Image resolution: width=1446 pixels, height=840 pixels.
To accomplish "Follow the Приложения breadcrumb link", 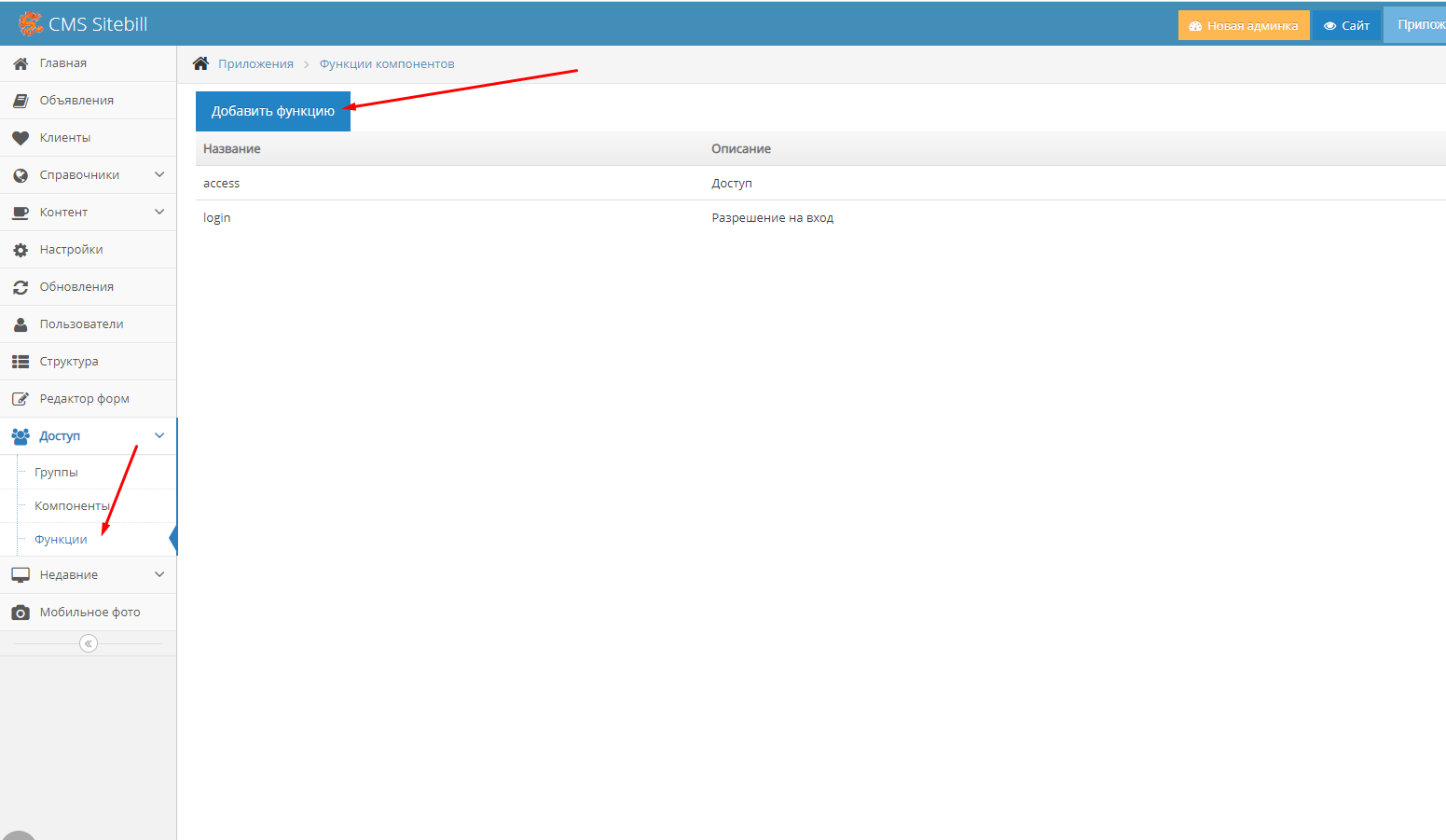I will coord(255,64).
